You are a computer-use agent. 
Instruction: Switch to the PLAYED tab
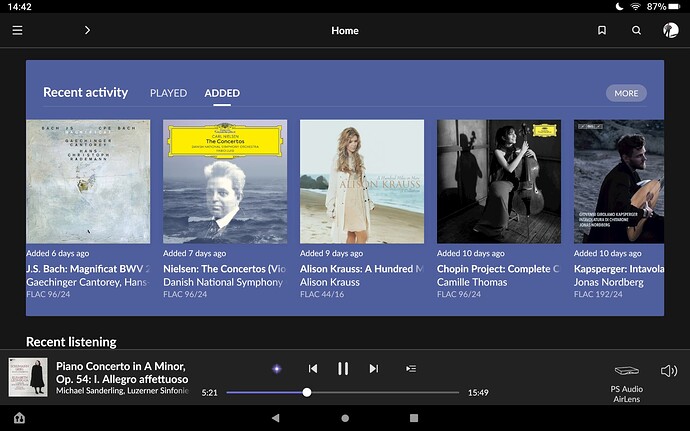coord(169,93)
